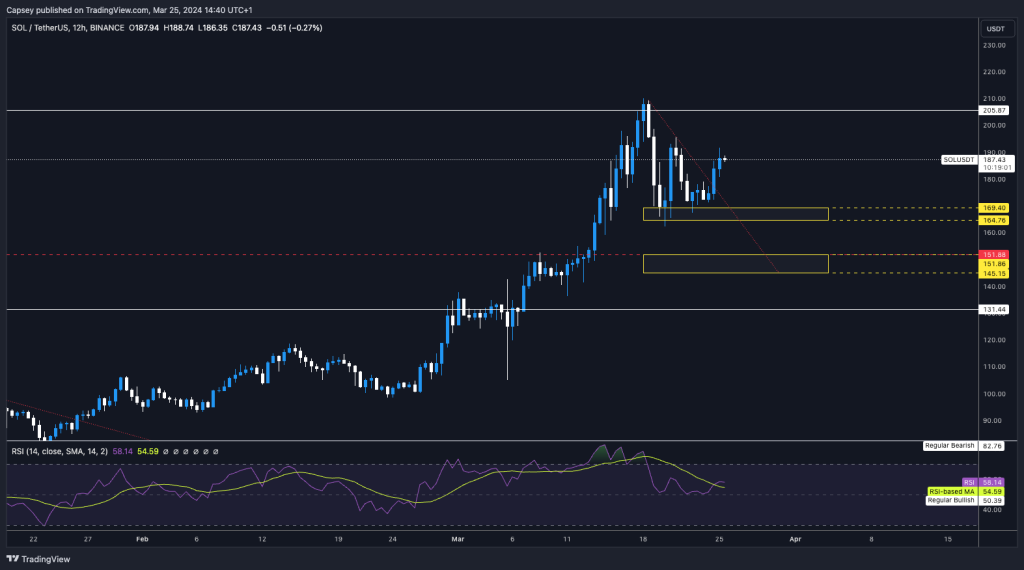Select the 131.44 horizontal line price label
This screenshot has width=1024, height=570.
click(994, 309)
